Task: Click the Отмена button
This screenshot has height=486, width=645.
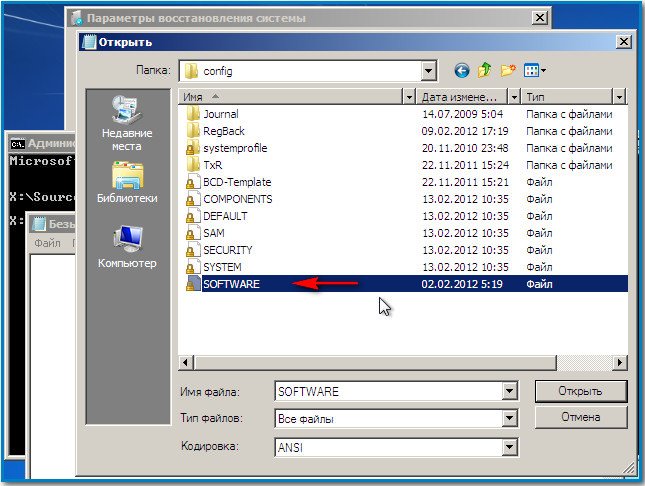Action: click(x=581, y=414)
